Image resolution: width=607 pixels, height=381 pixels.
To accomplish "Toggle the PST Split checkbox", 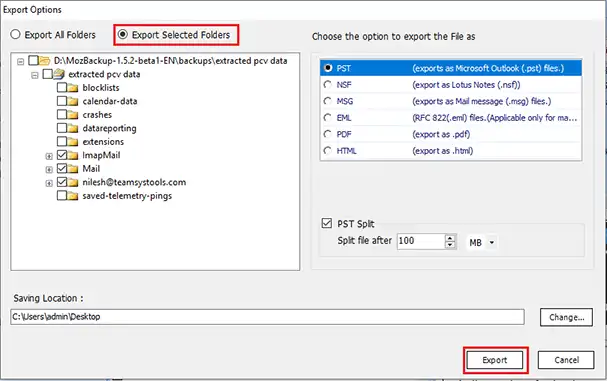I will 327,223.
